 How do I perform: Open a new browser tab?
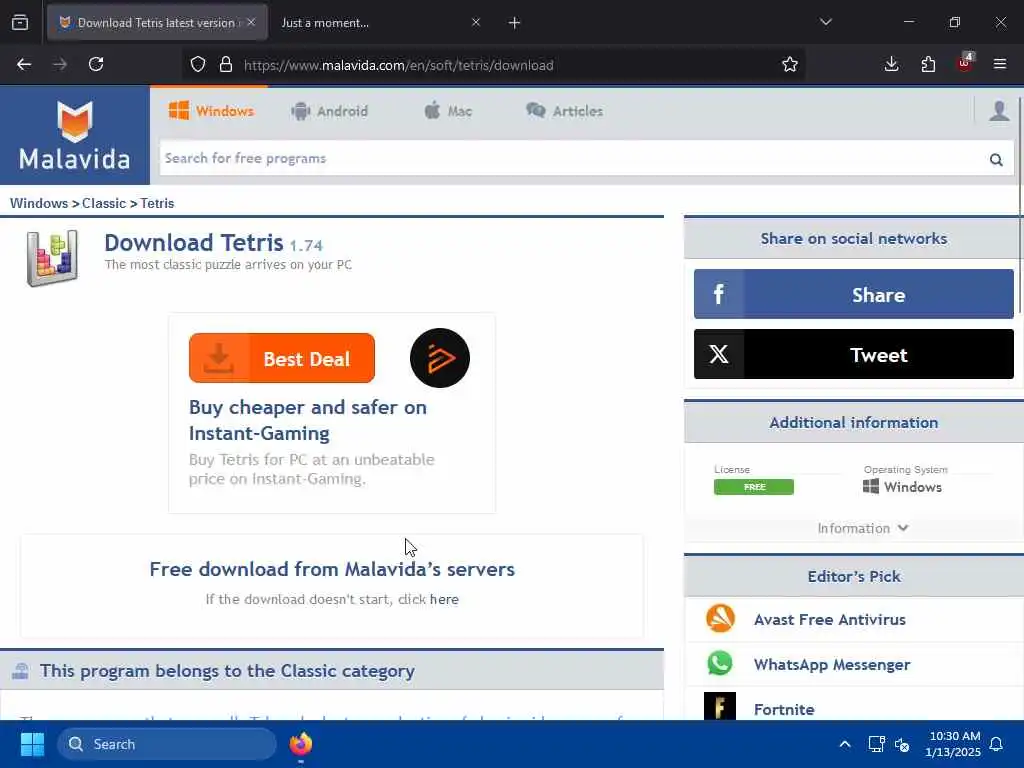point(514,23)
